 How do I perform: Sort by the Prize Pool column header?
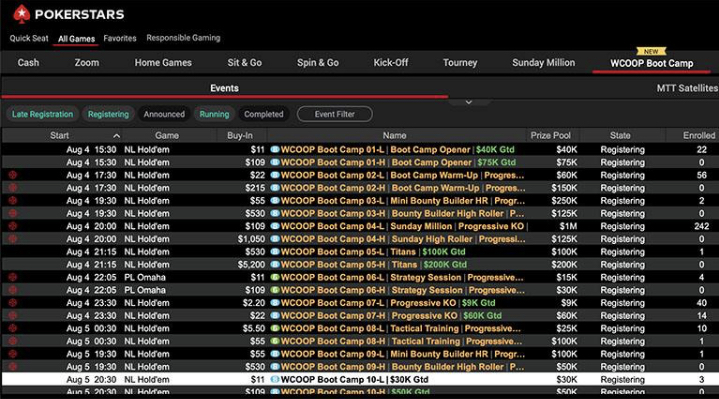[x=550, y=136]
